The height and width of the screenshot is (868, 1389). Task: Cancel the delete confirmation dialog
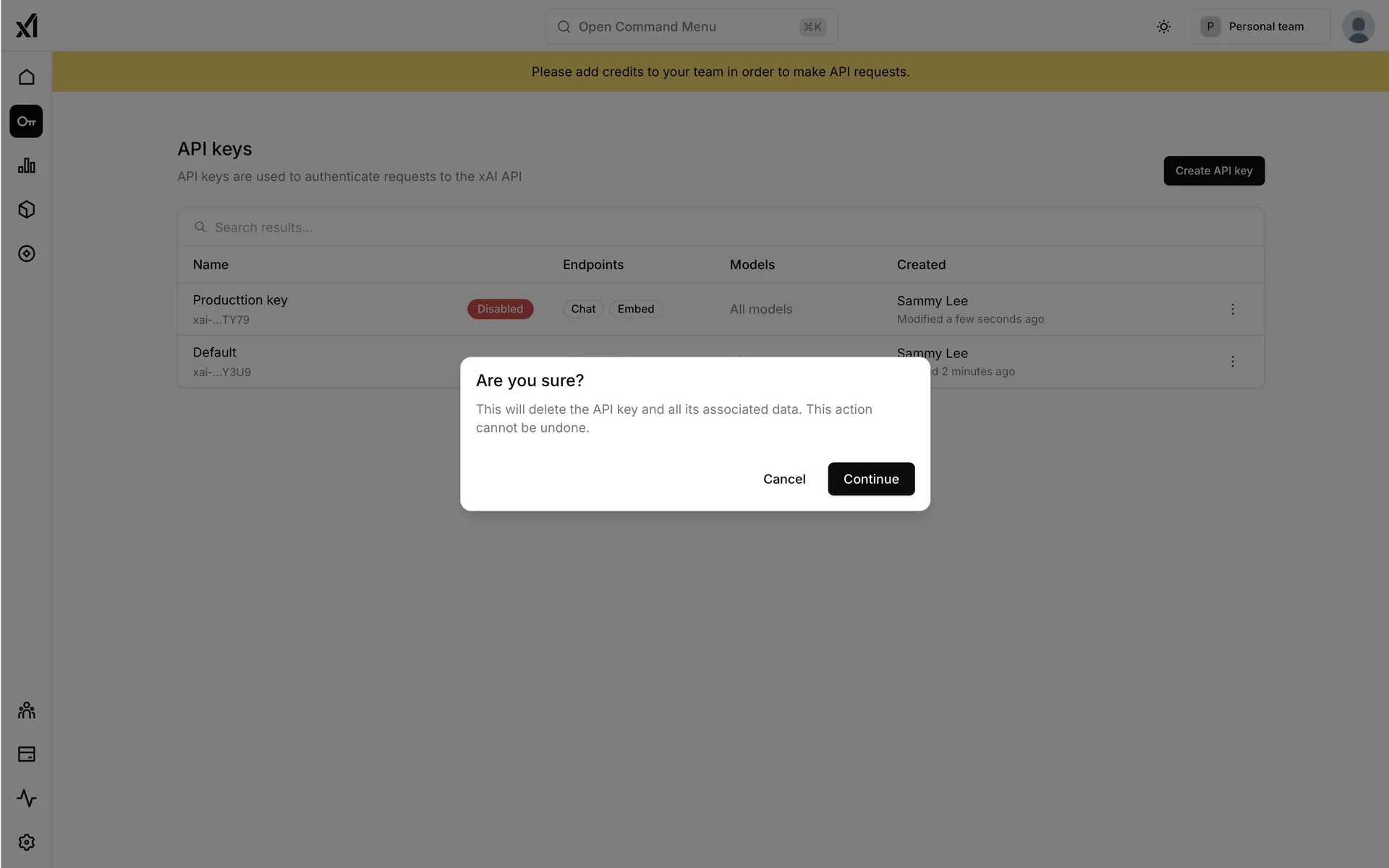(784, 479)
